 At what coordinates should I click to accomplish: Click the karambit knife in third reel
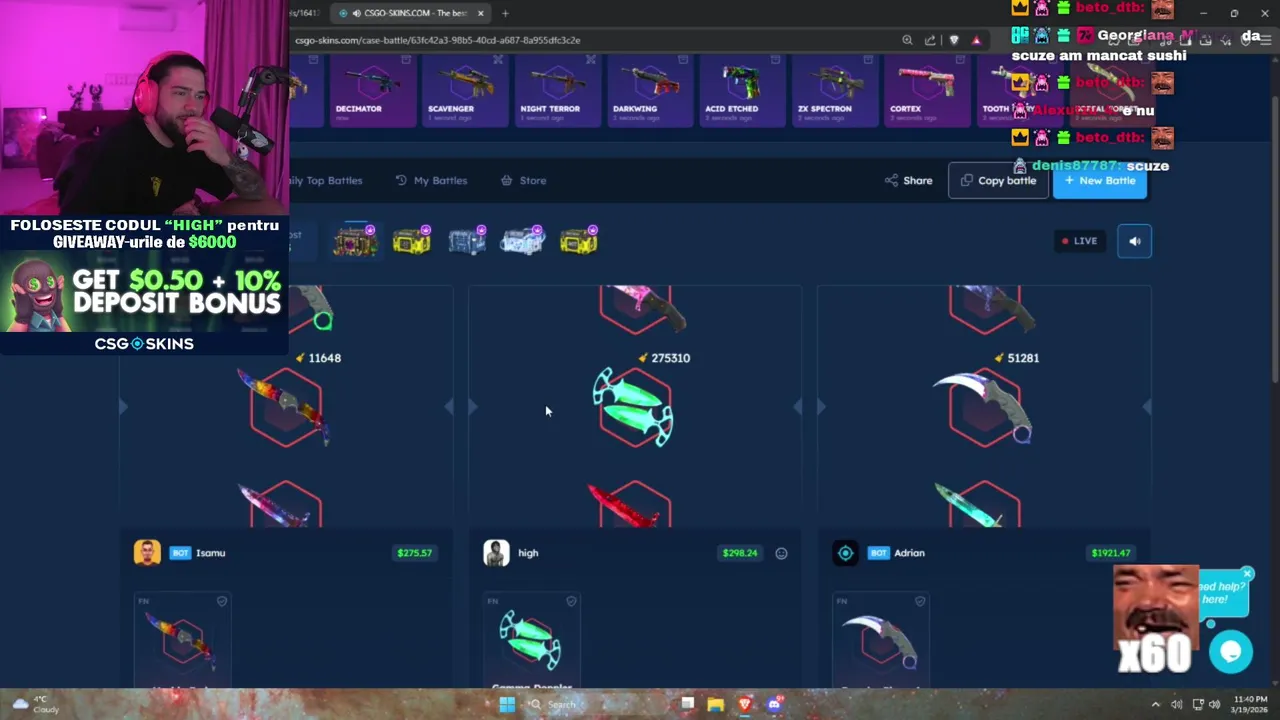pos(983,407)
